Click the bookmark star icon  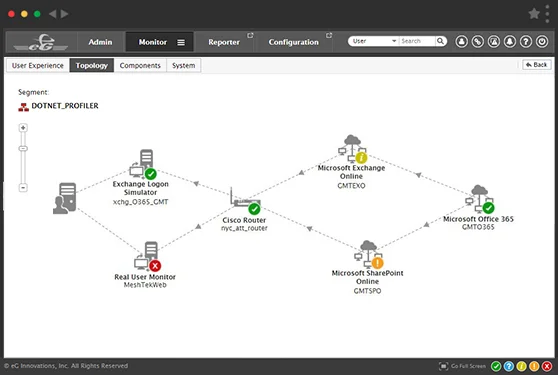pos(534,14)
